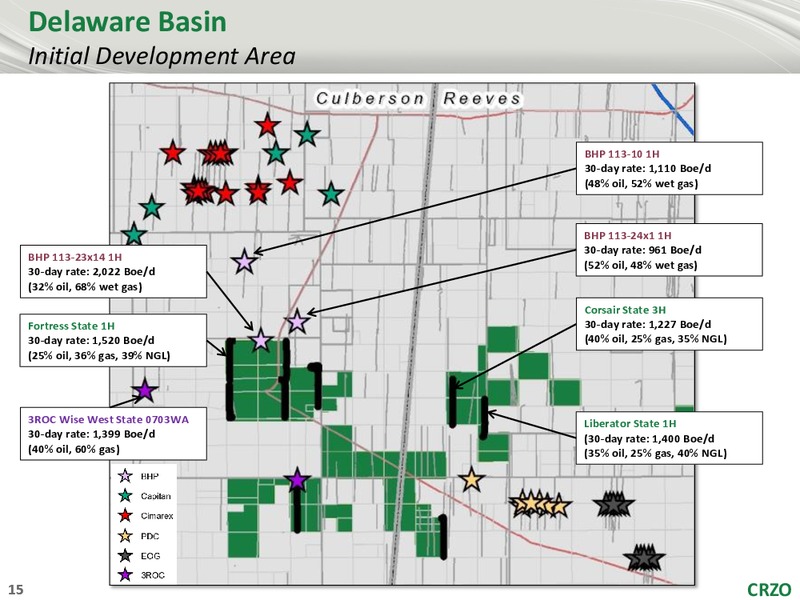Click the 'Initial Development Area' subtitle
This screenshot has width=800, height=600.
(162, 56)
